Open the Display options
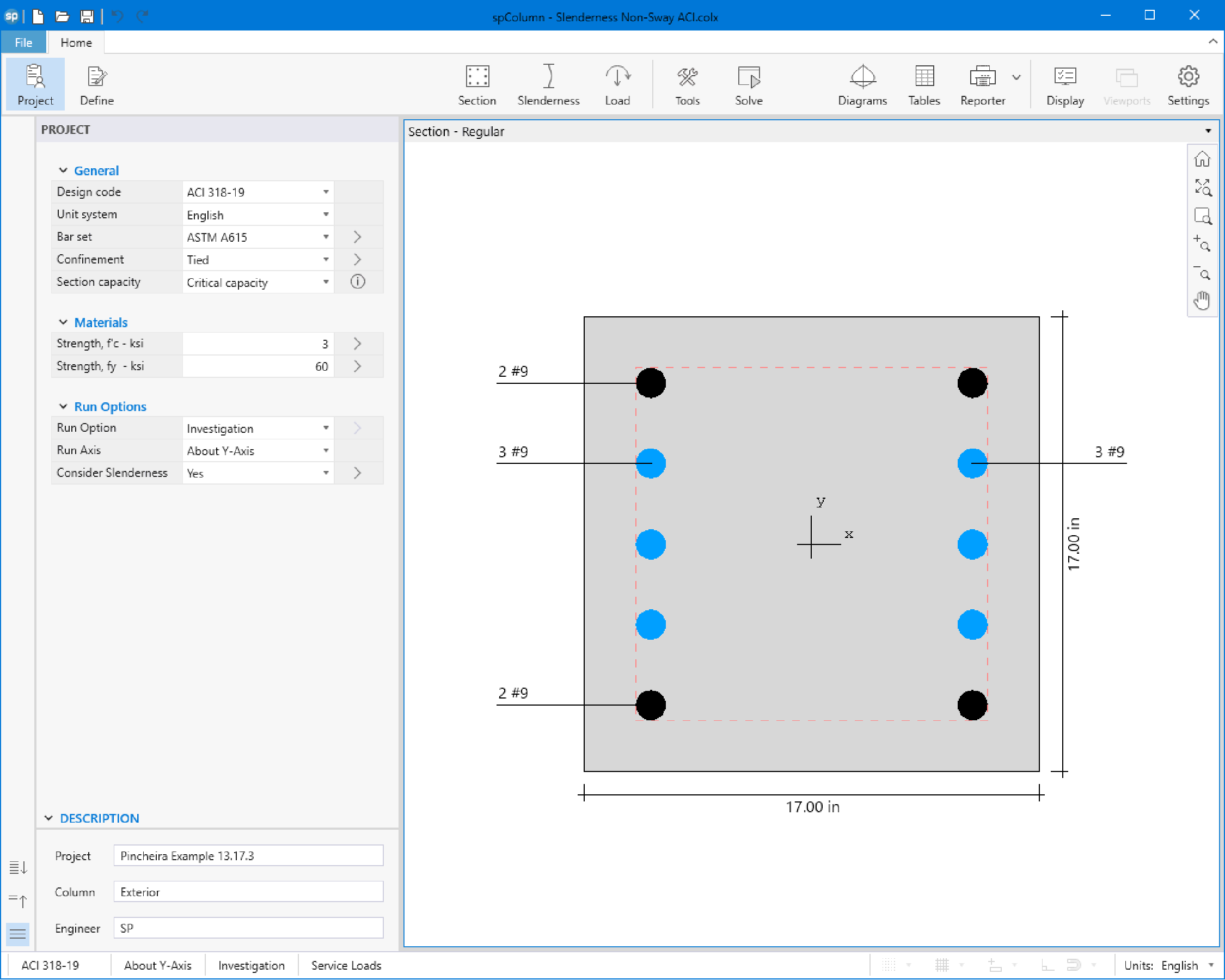The width and height of the screenshot is (1225, 980). [1065, 84]
